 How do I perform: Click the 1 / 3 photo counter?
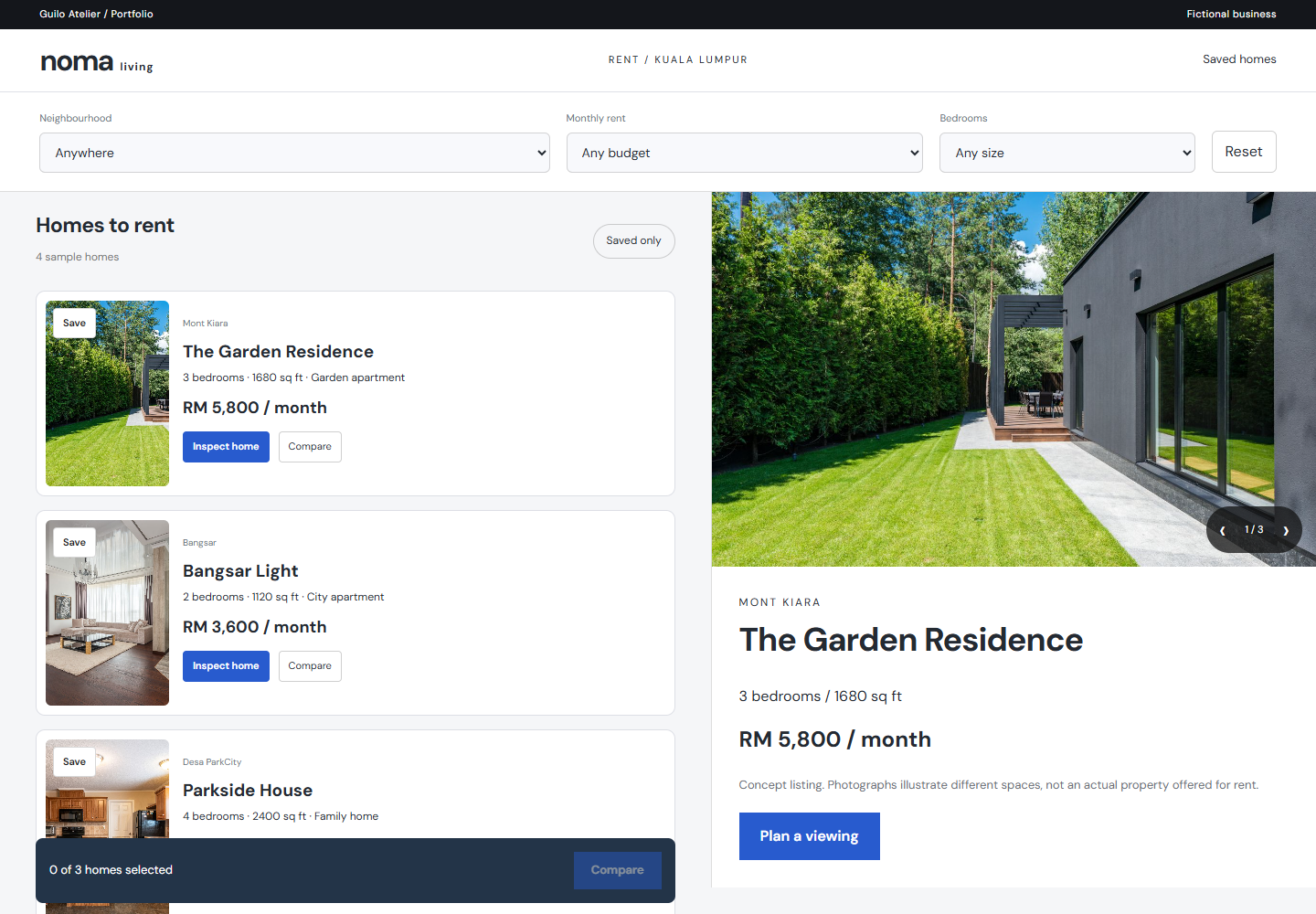tap(1254, 530)
